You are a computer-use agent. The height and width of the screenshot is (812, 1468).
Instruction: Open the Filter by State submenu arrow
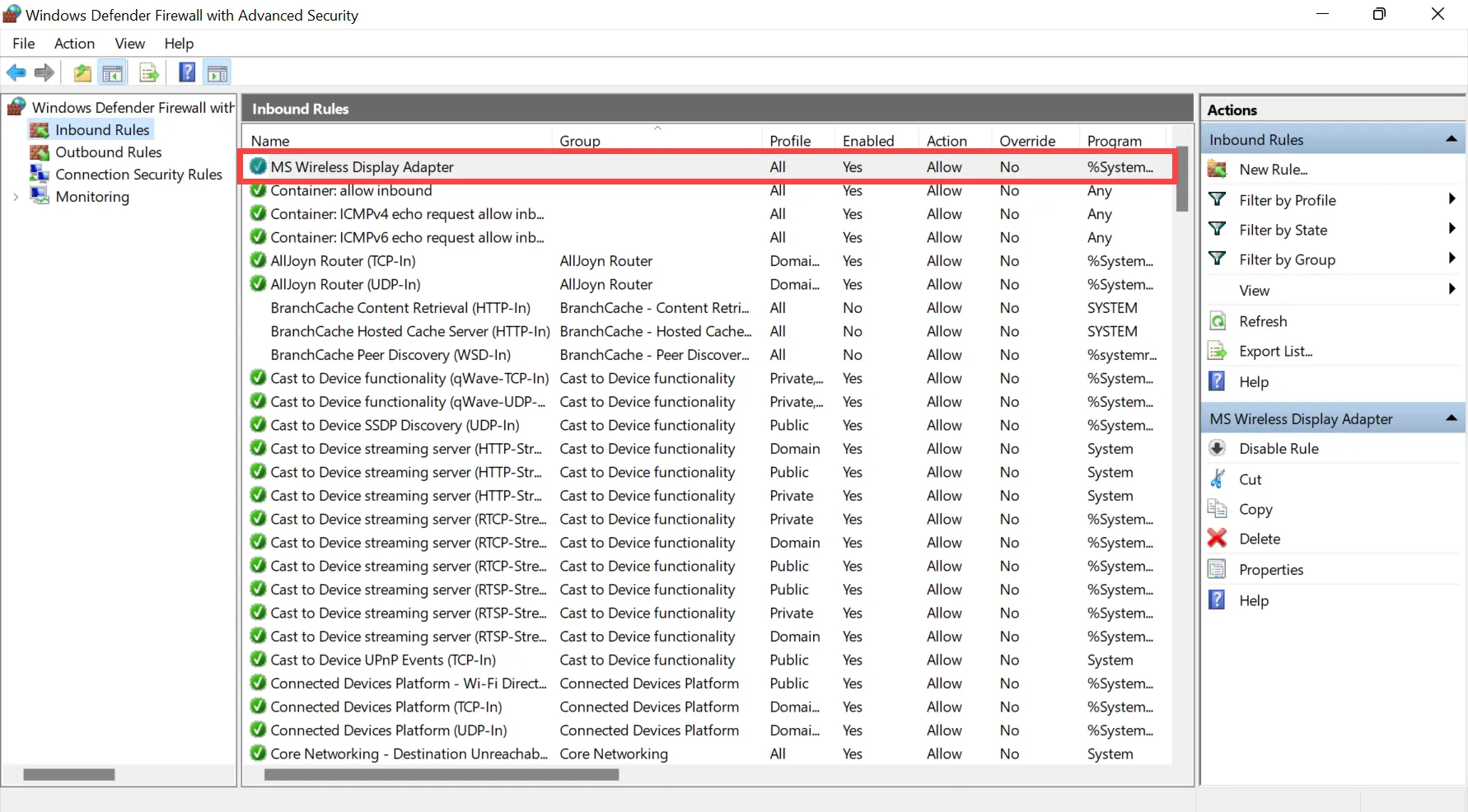point(1452,229)
